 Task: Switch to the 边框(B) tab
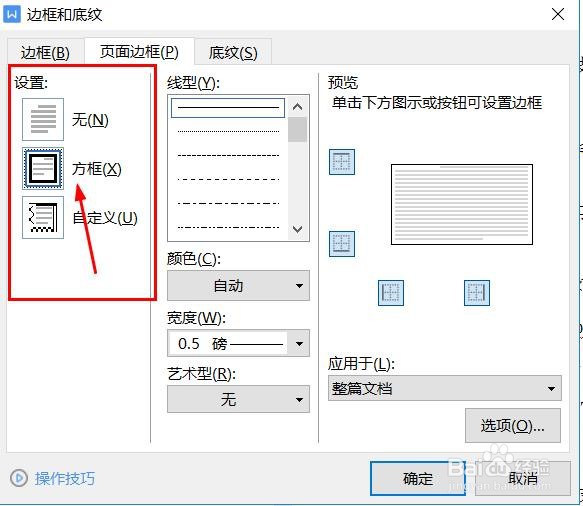[x=45, y=52]
